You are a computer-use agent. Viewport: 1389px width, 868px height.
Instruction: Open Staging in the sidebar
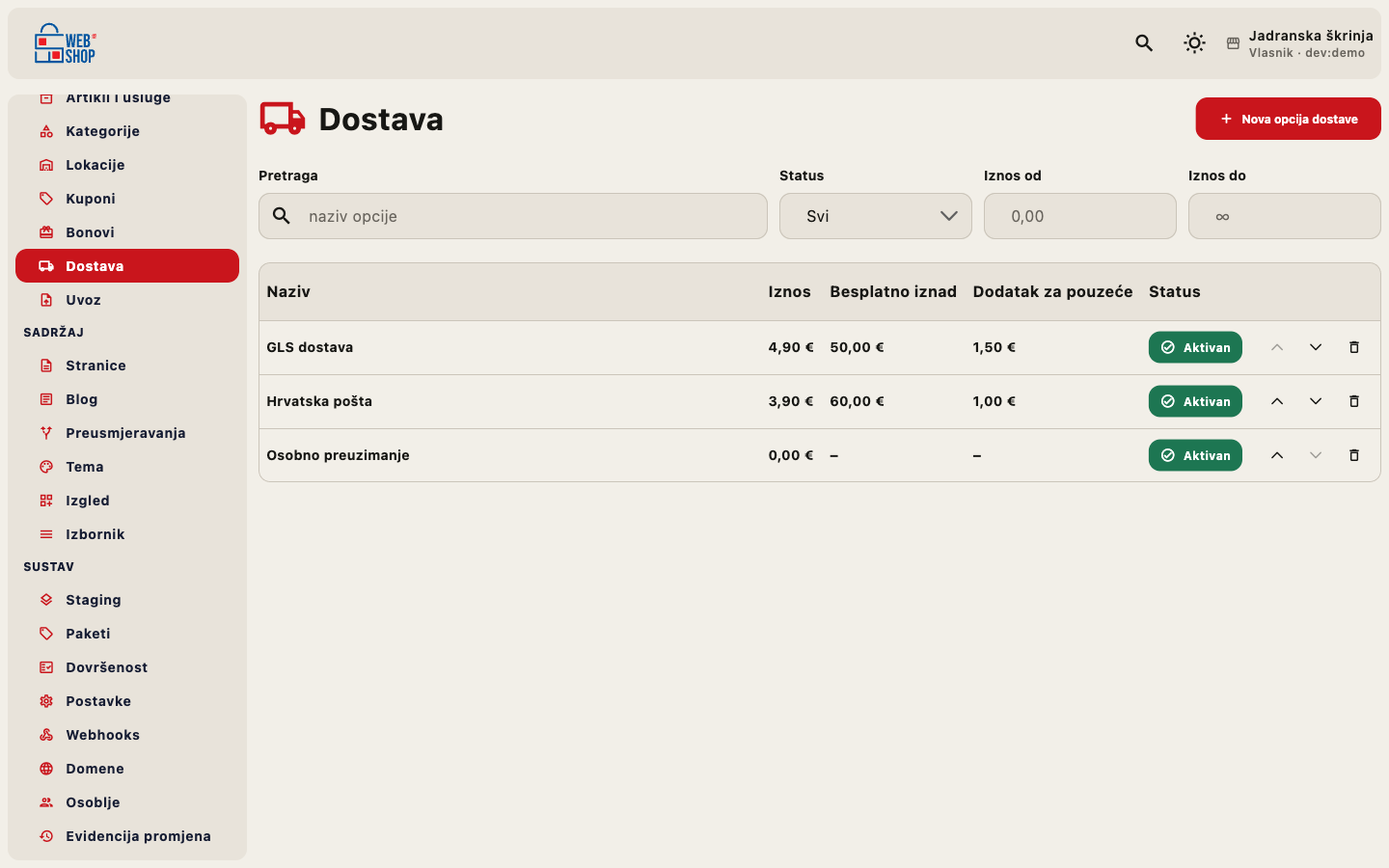pyautogui.click(x=127, y=600)
